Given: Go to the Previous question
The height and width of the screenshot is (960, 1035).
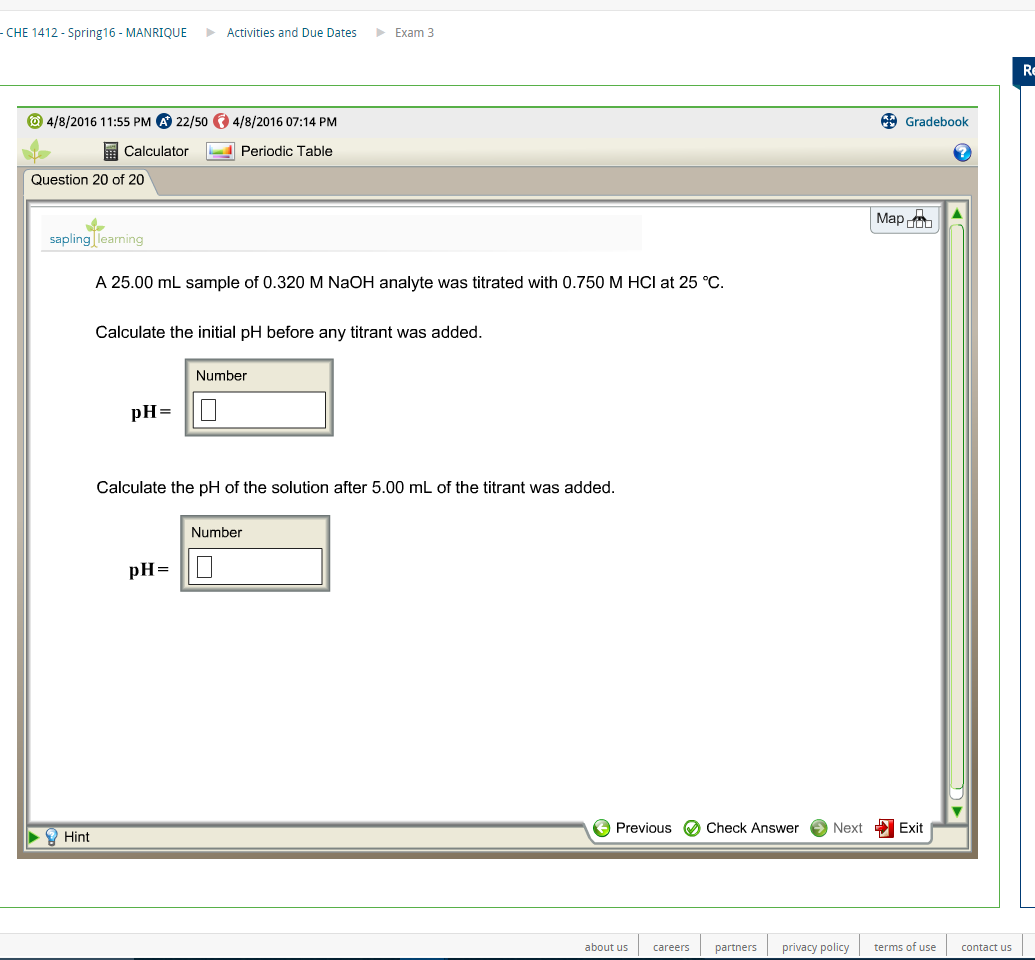Looking at the screenshot, I should [632, 828].
